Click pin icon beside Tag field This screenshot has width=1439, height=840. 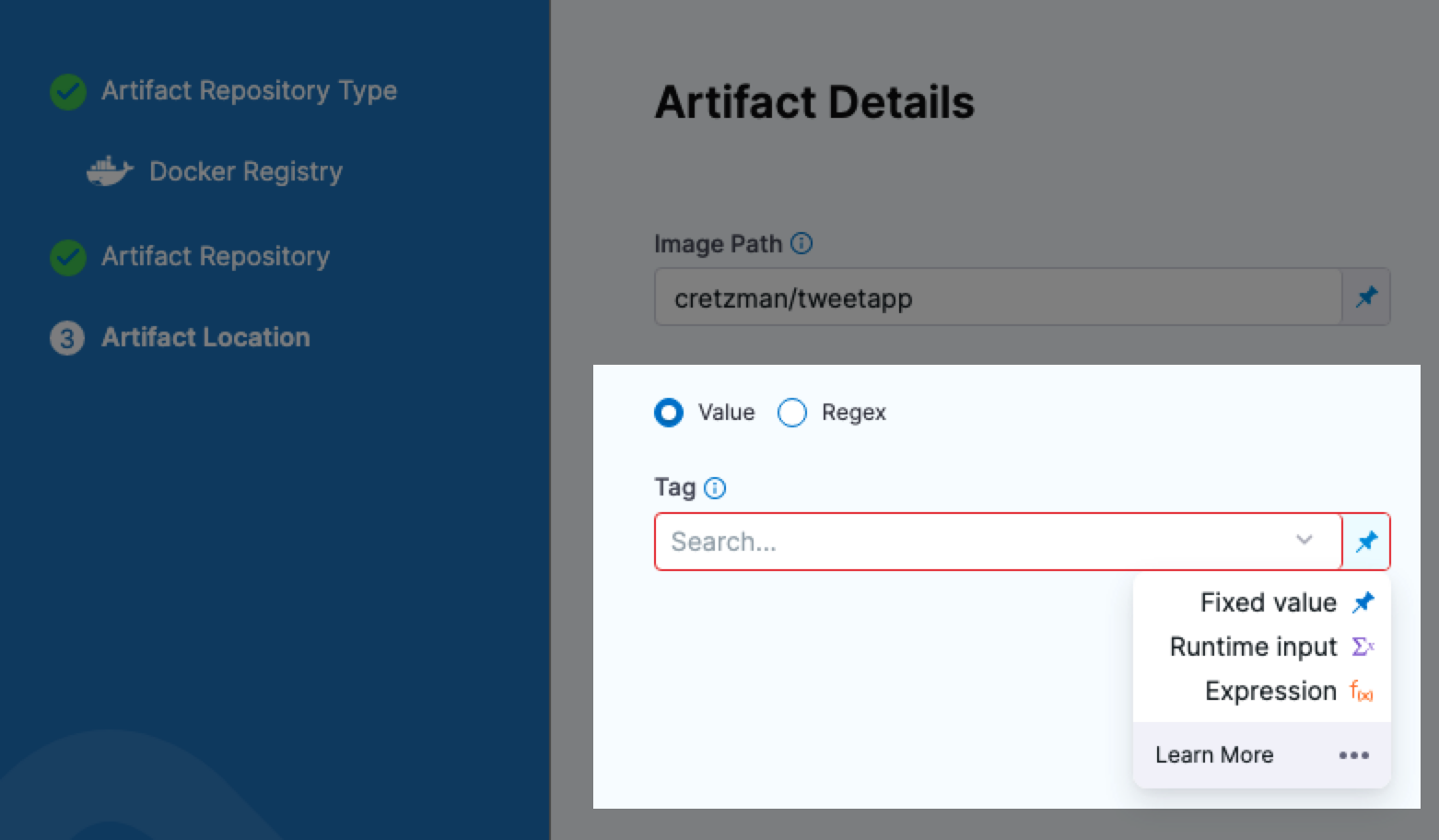1366,542
